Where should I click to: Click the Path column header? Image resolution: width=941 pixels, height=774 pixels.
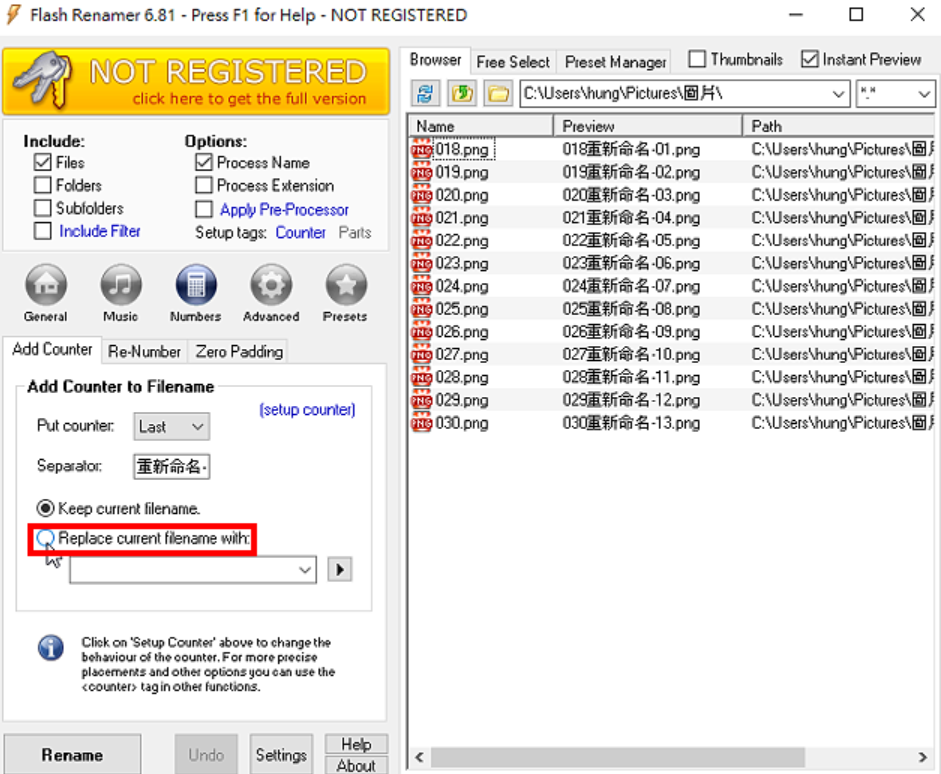pos(839,126)
